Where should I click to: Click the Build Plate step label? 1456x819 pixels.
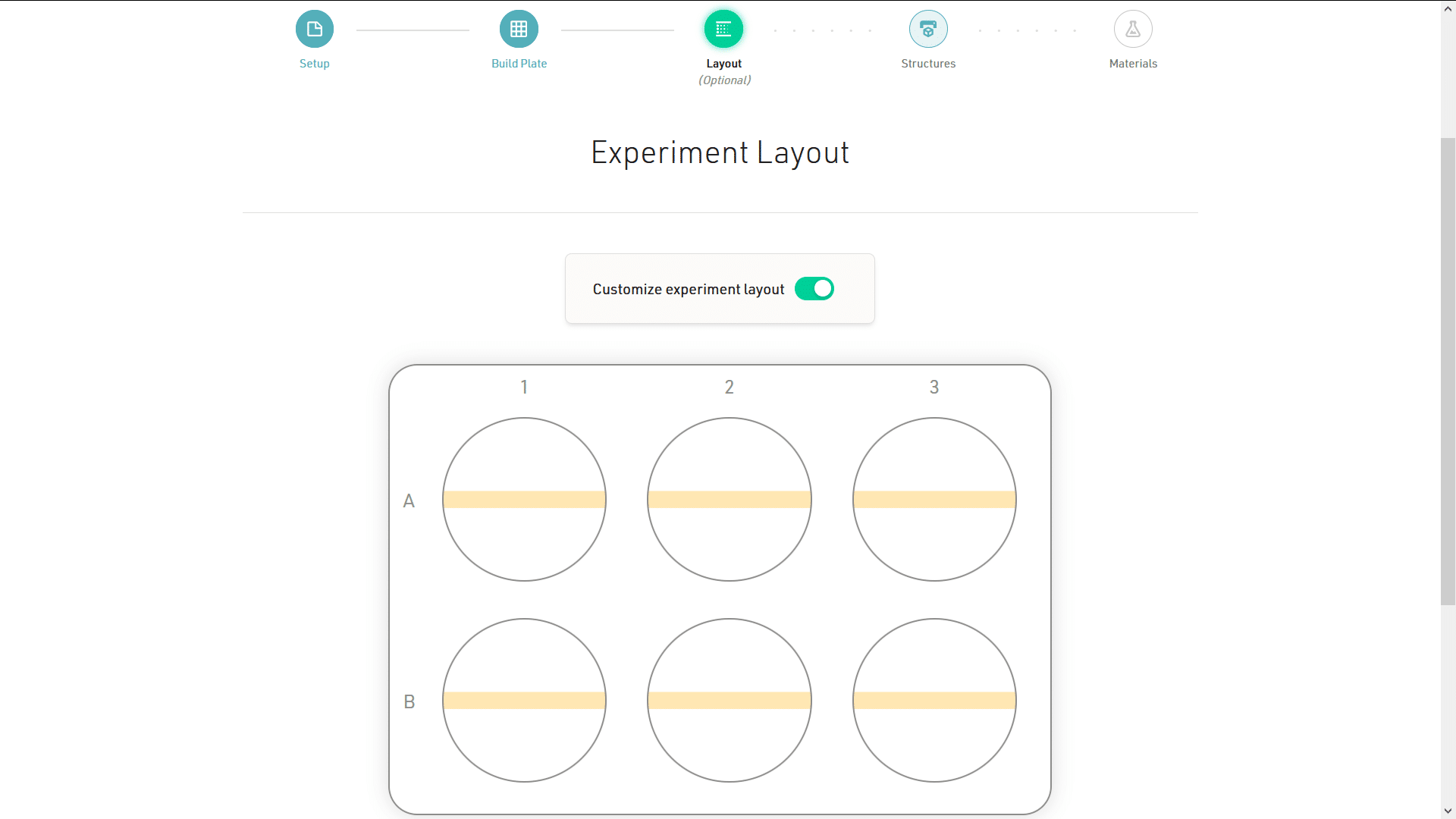tap(519, 64)
